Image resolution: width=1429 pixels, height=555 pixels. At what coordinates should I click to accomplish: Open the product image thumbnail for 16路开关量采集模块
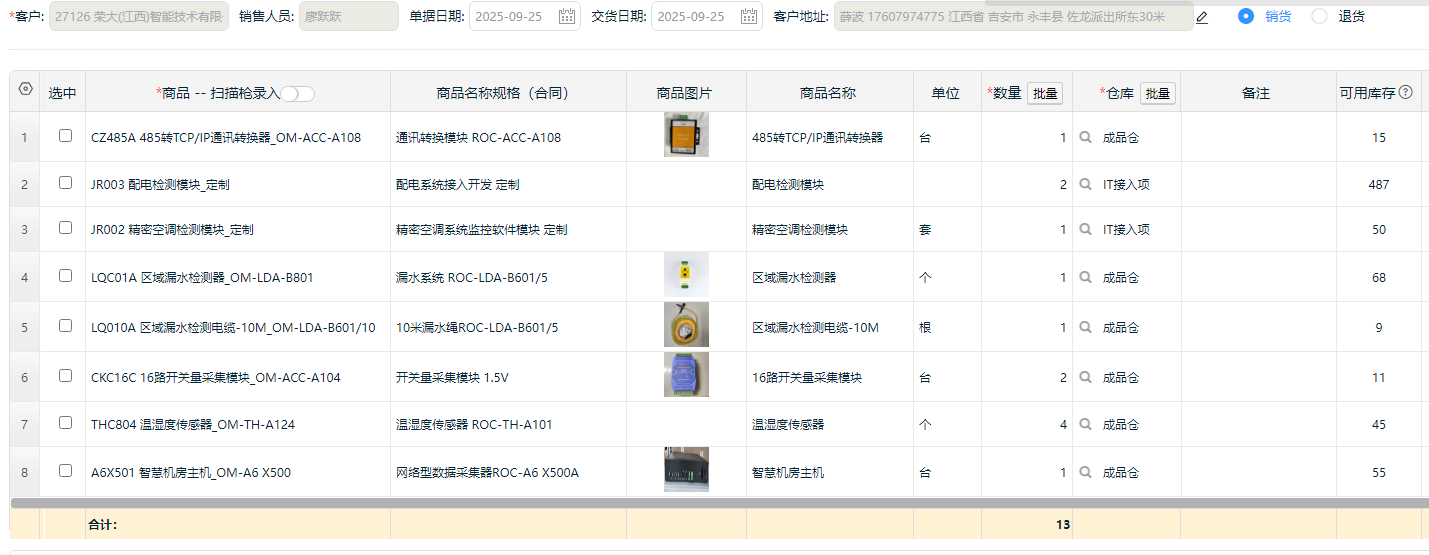click(x=686, y=375)
